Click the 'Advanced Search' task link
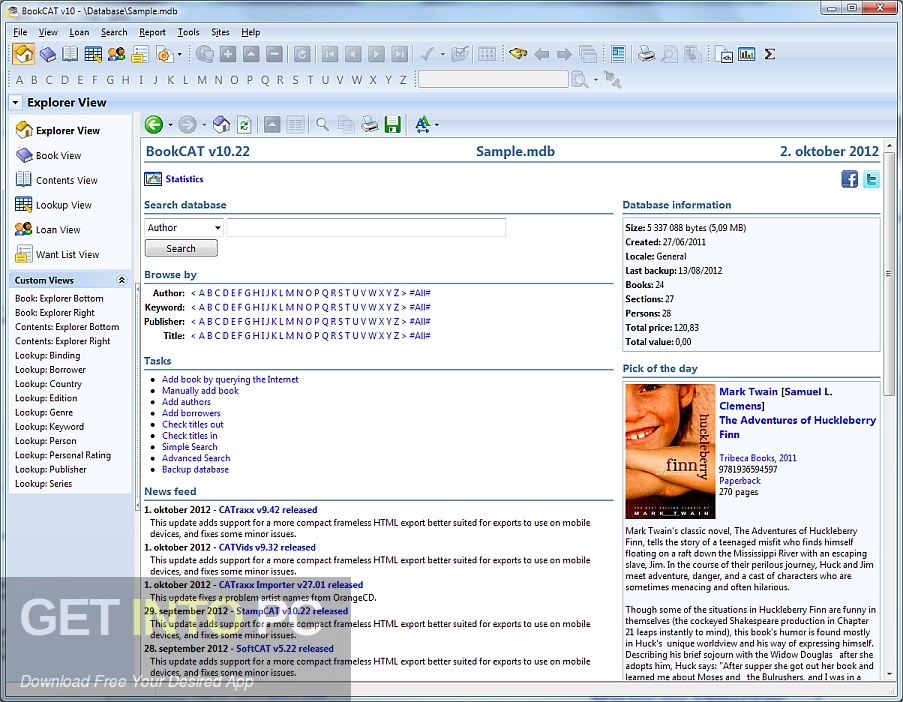903x702 pixels. [x=196, y=458]
